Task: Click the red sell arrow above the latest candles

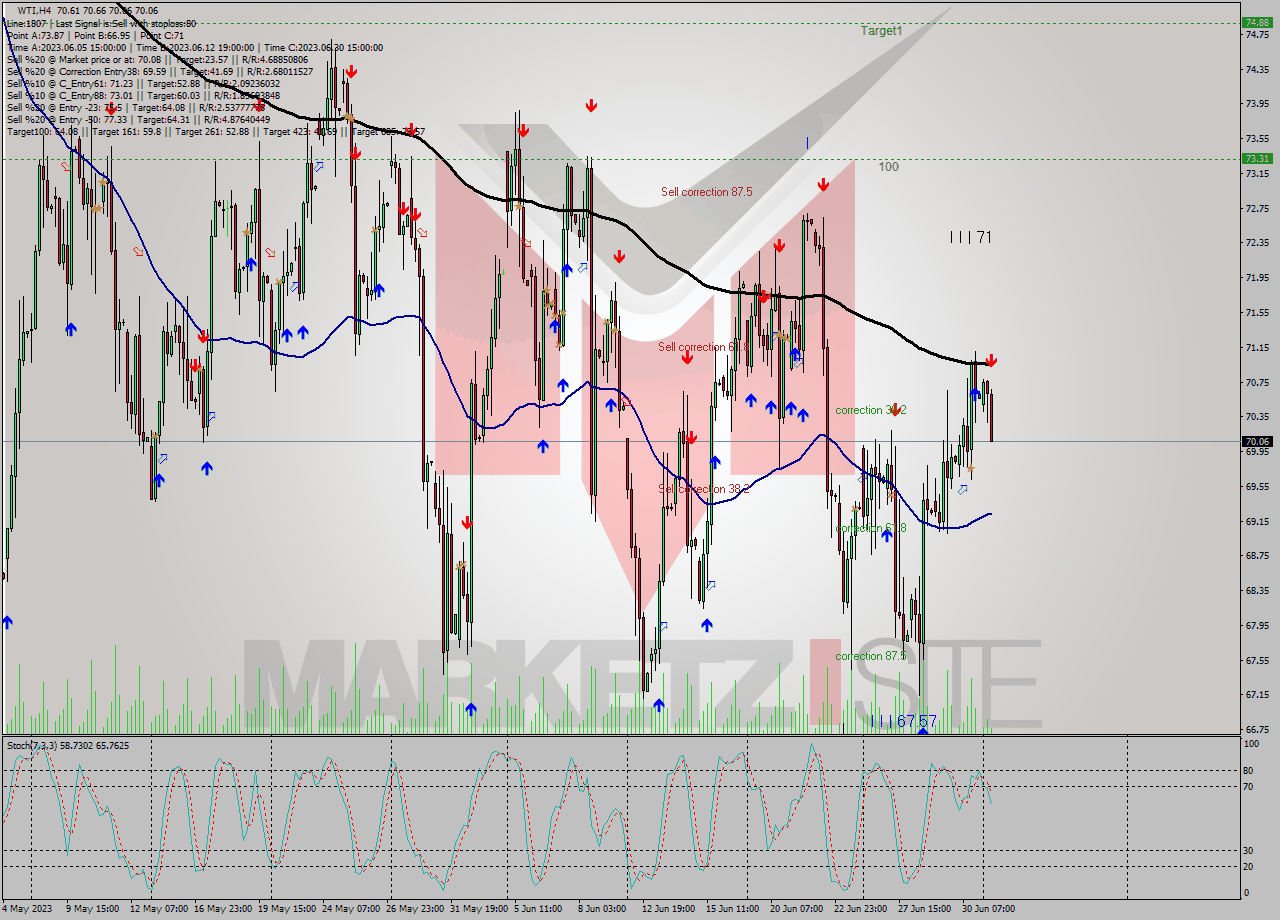Action: coord(991,360)
